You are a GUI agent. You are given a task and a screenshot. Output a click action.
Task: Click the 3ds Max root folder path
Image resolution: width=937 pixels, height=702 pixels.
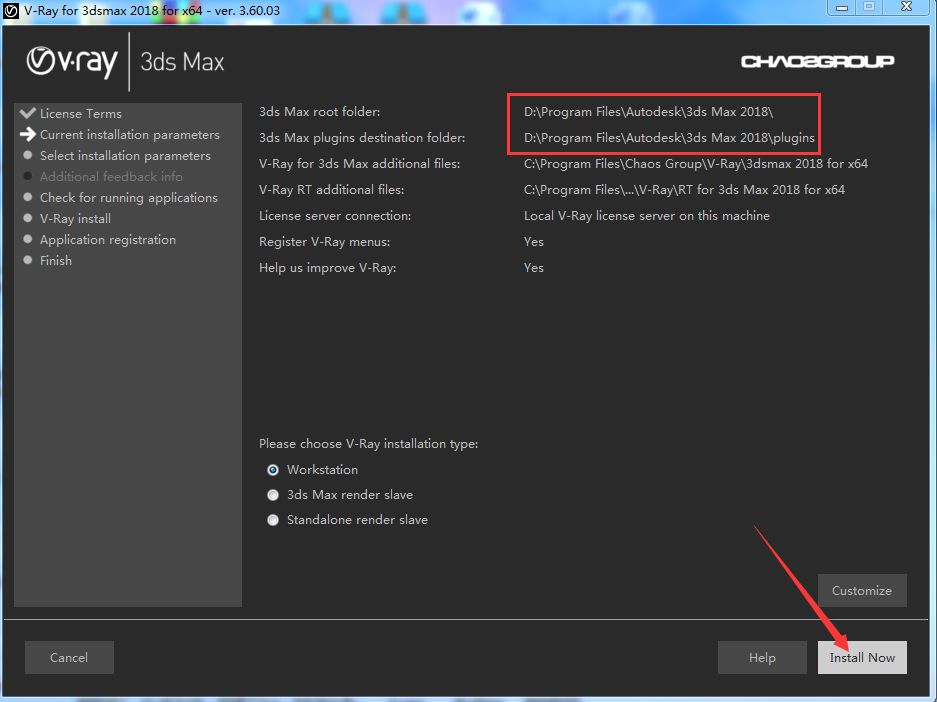648,112
